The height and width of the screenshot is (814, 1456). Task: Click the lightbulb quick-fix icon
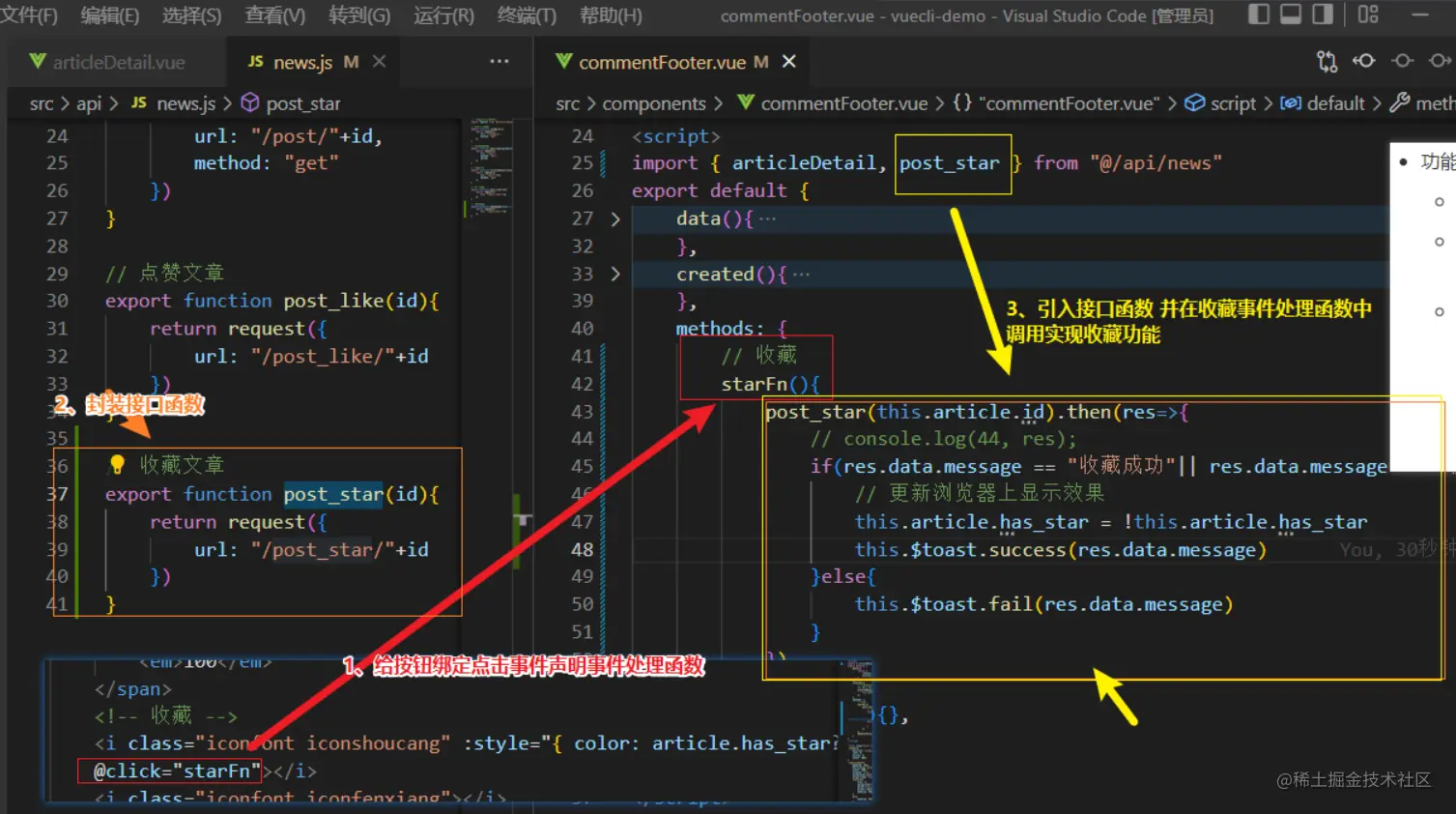tap(117, 465)
